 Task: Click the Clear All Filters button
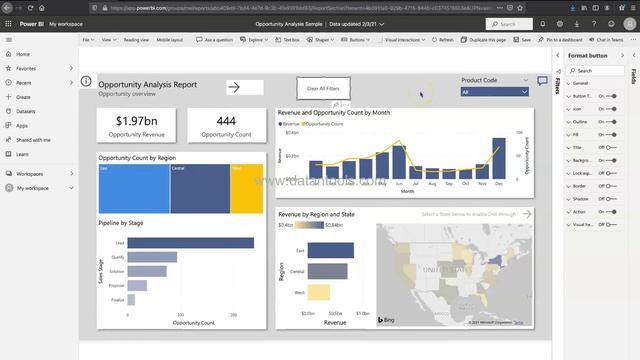(x=323, y=88)
